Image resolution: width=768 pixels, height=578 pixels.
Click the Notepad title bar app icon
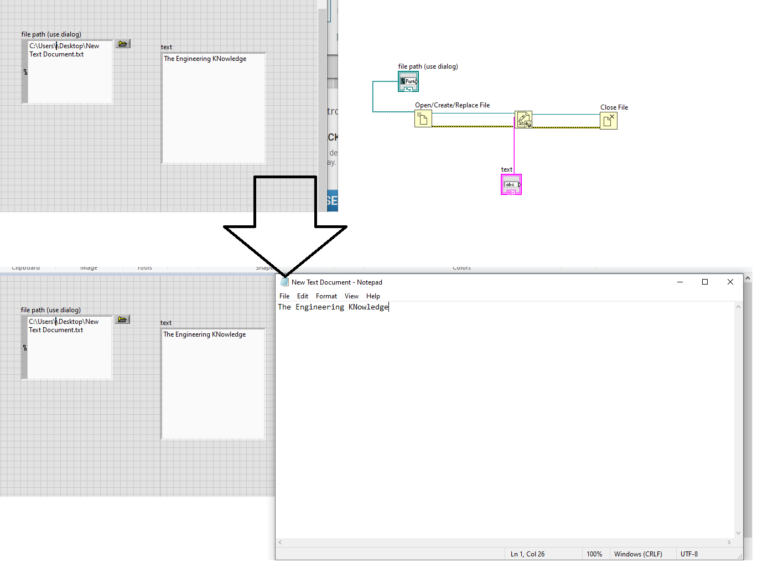[x=285, y=282]
